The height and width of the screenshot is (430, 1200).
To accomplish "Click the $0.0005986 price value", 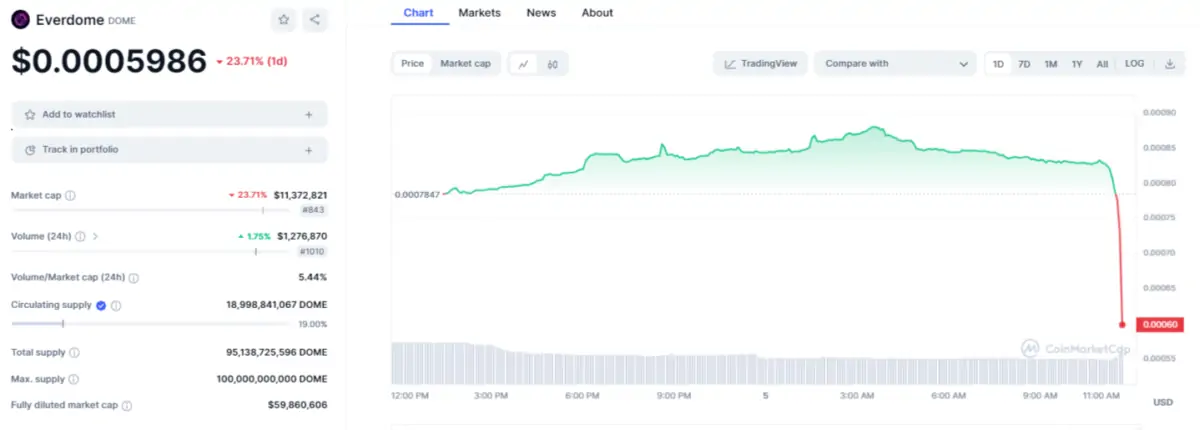I will (x=109, y=61).
